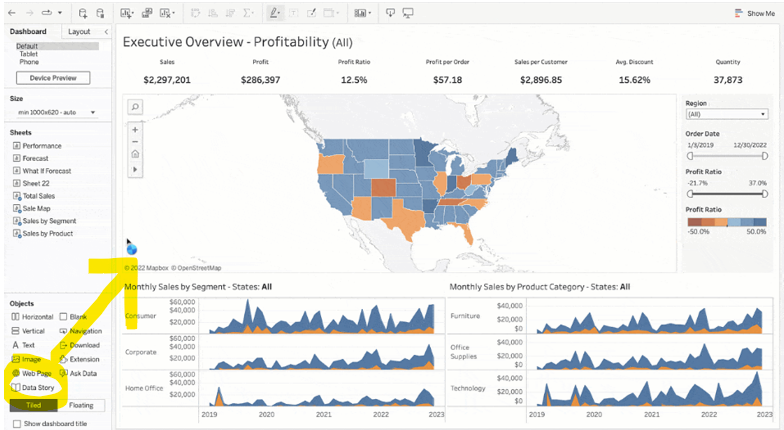Select the Tiled layout toggle

tap(34, 406)
